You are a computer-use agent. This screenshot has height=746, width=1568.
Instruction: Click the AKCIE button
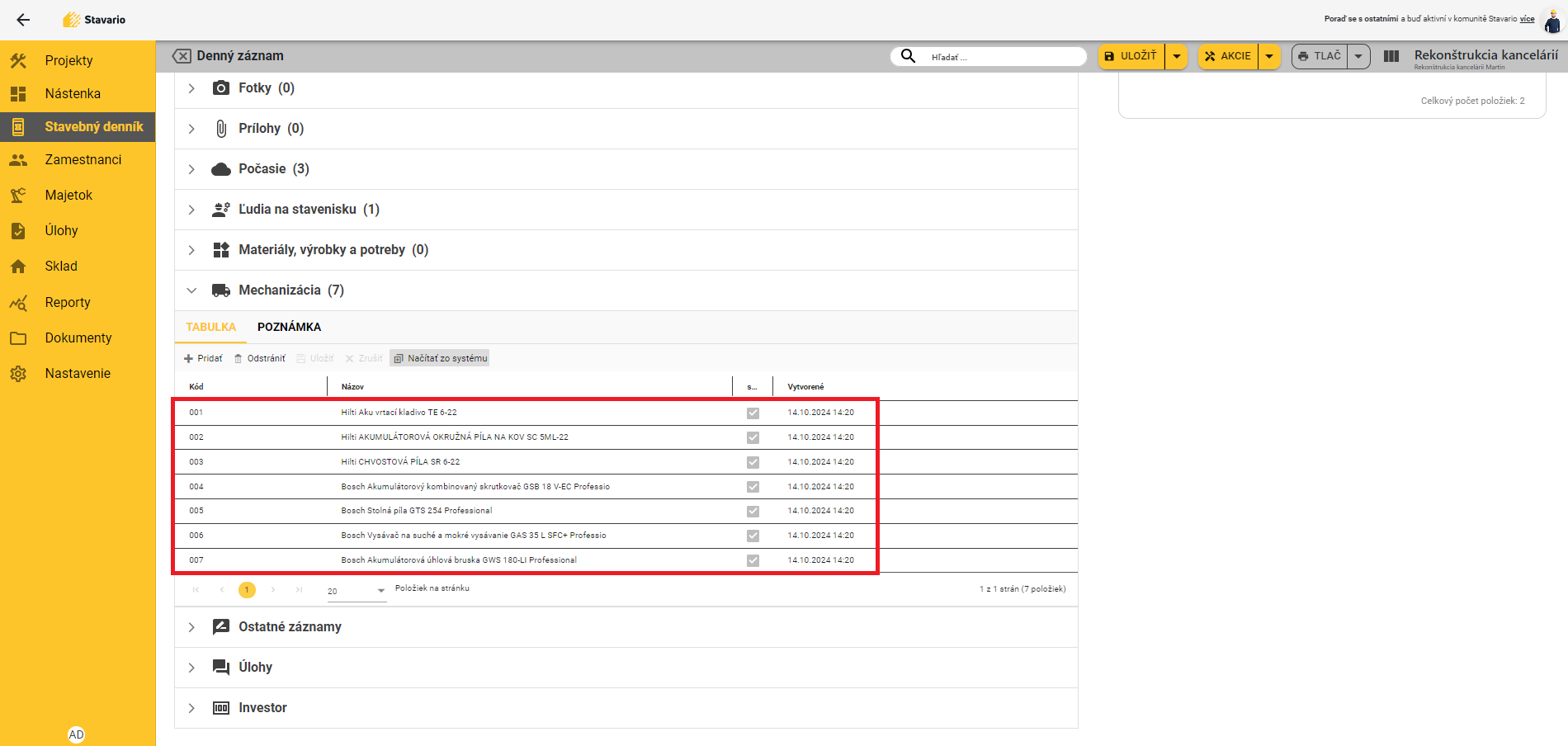[1227, 55]
